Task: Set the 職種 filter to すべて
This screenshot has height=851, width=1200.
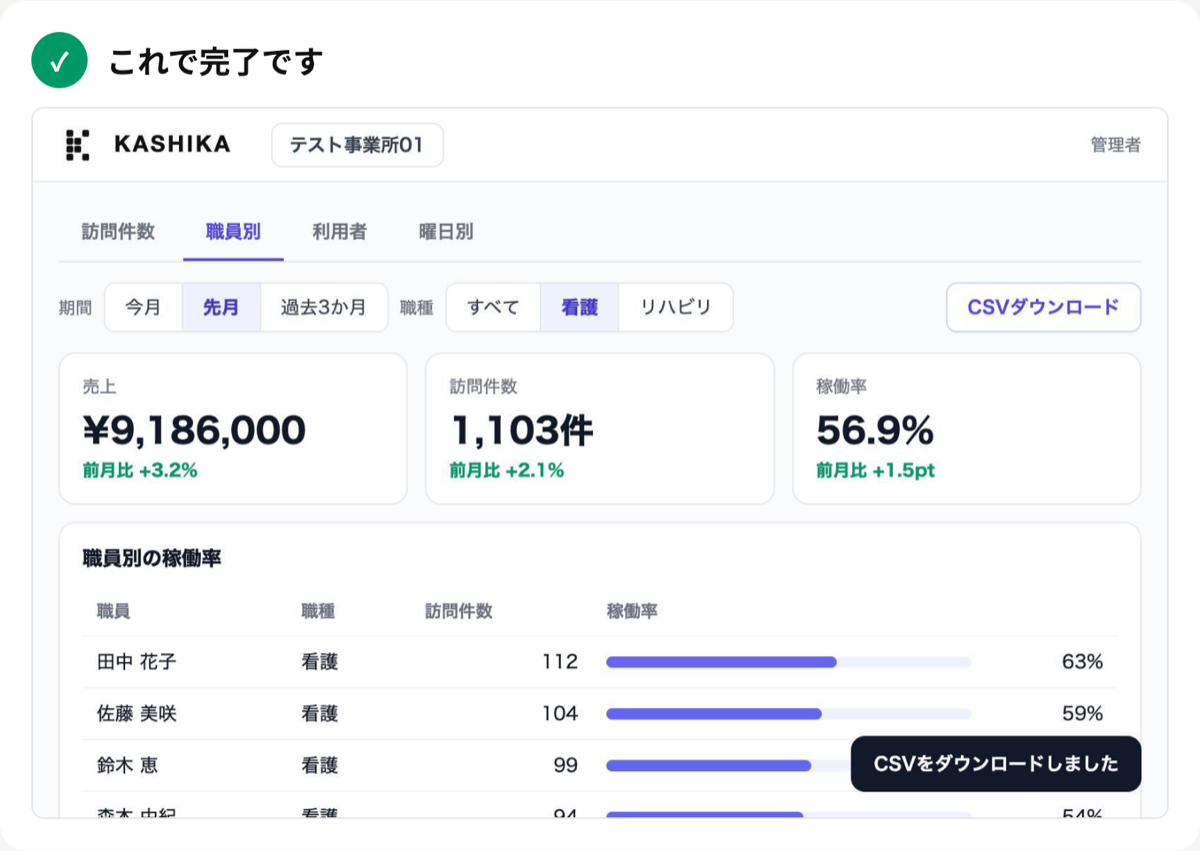Action: point(493,307)
